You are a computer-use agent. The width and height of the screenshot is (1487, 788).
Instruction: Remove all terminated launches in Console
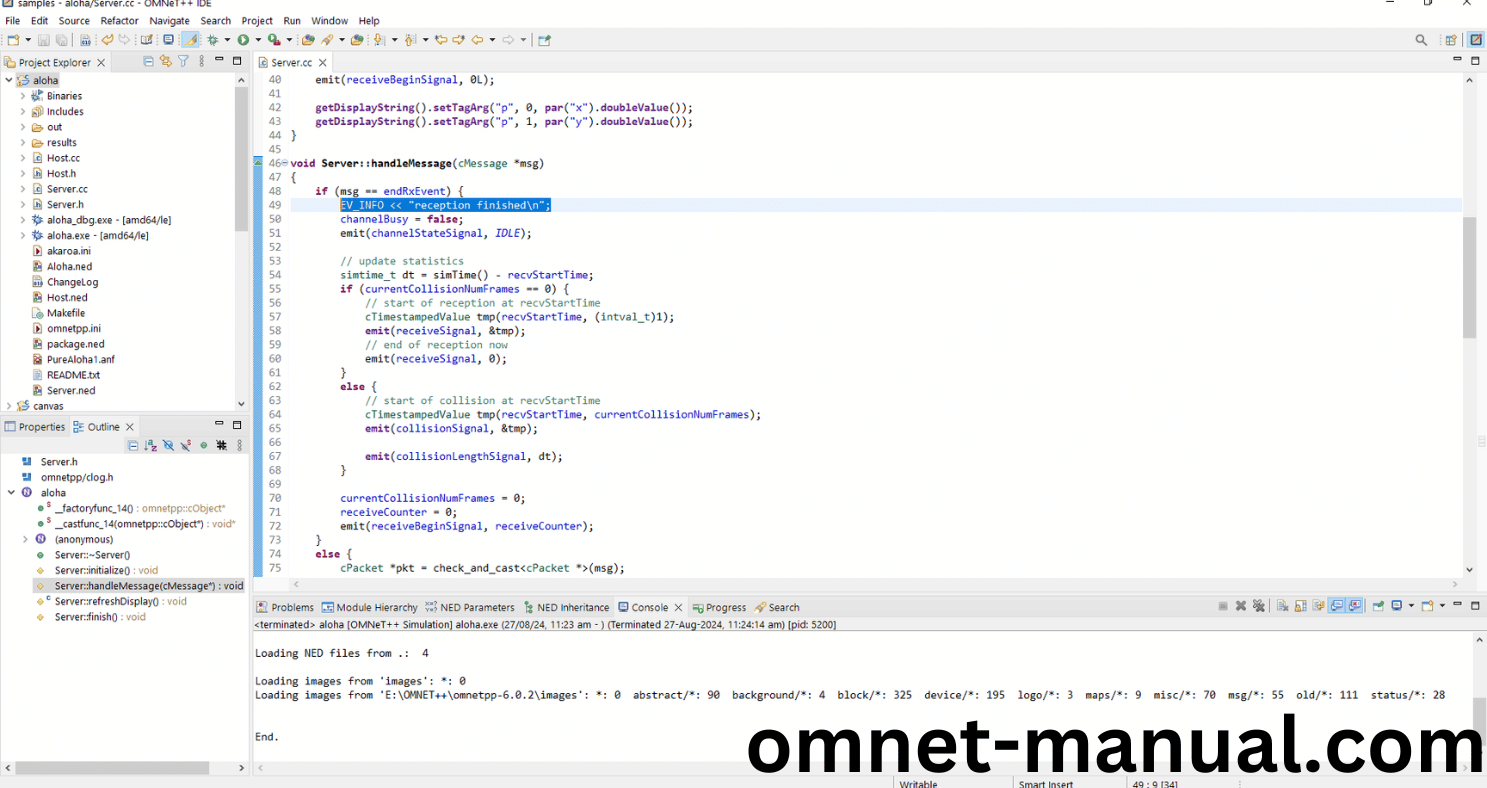pyautogui.click(x=1258, y=606)
